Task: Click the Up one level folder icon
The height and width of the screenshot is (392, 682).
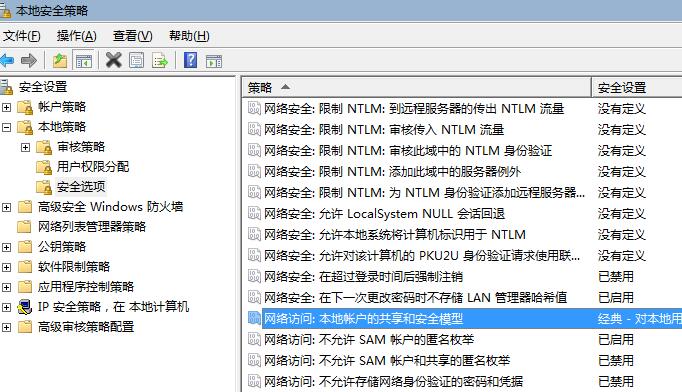Action: pyautogui.click(x=60, y=60)
